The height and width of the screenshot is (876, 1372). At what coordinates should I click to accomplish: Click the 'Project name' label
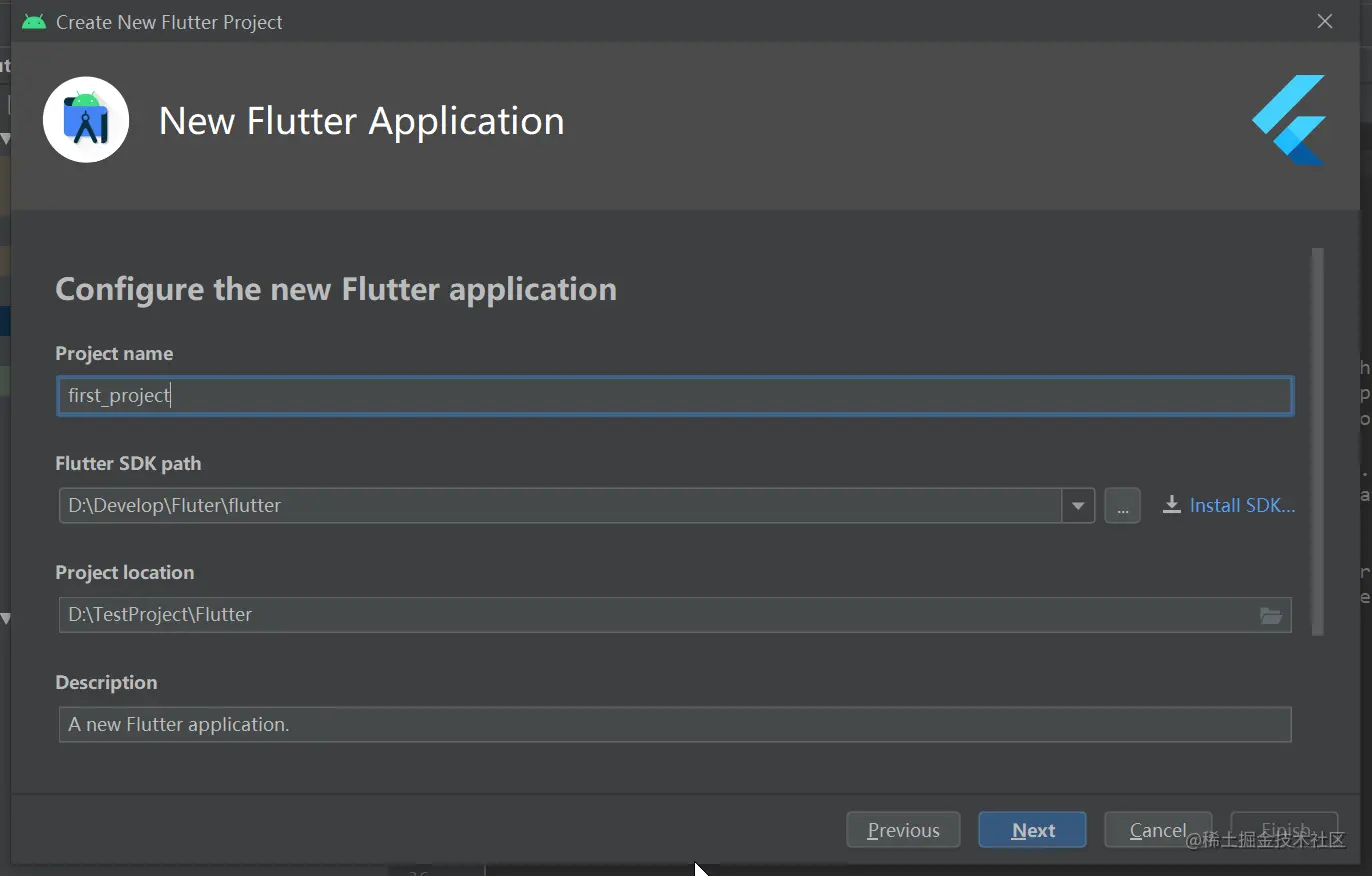(x=114, y=354)
